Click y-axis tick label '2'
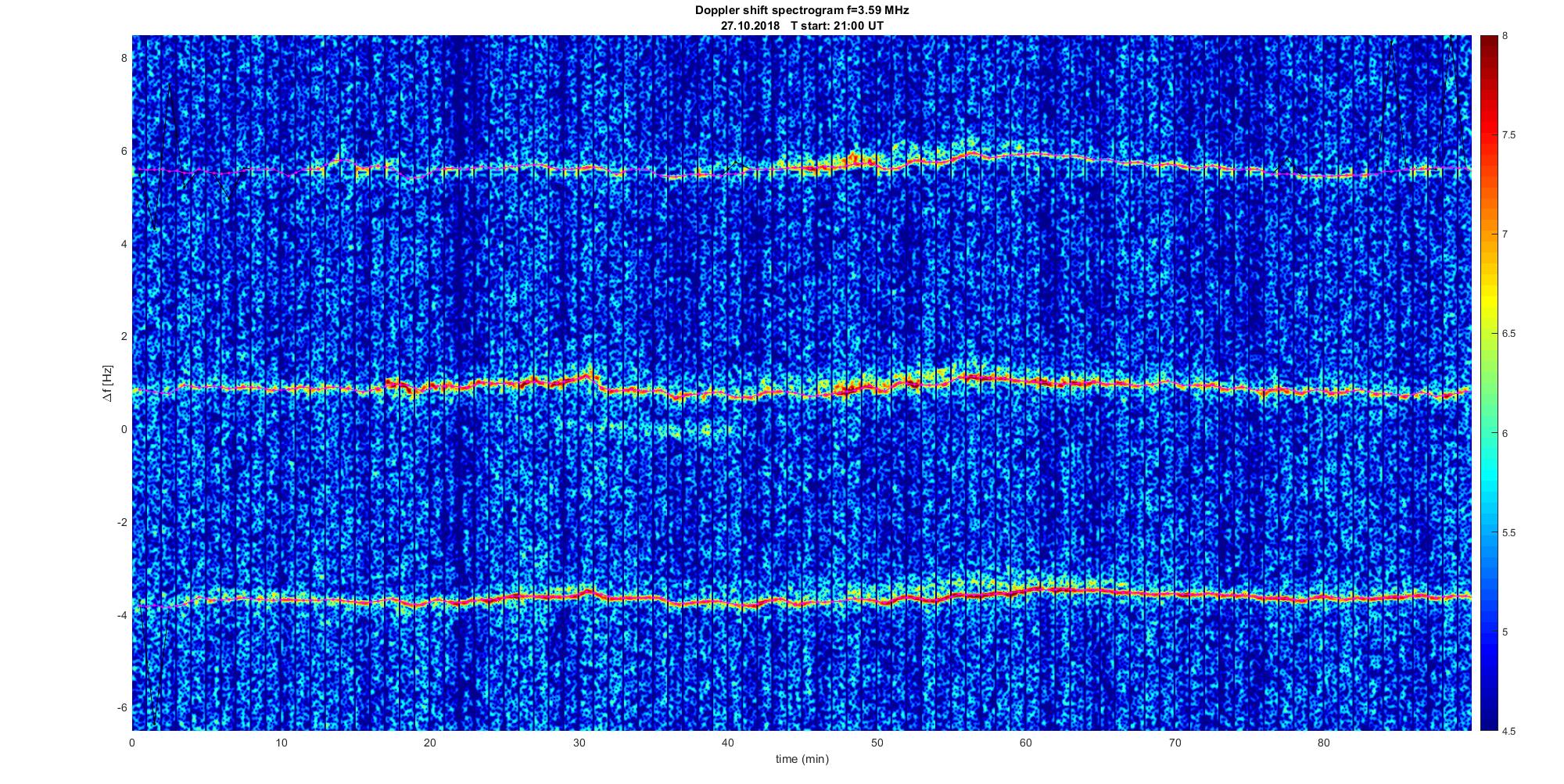The image size is (1564, 784). tap(124, 336)
